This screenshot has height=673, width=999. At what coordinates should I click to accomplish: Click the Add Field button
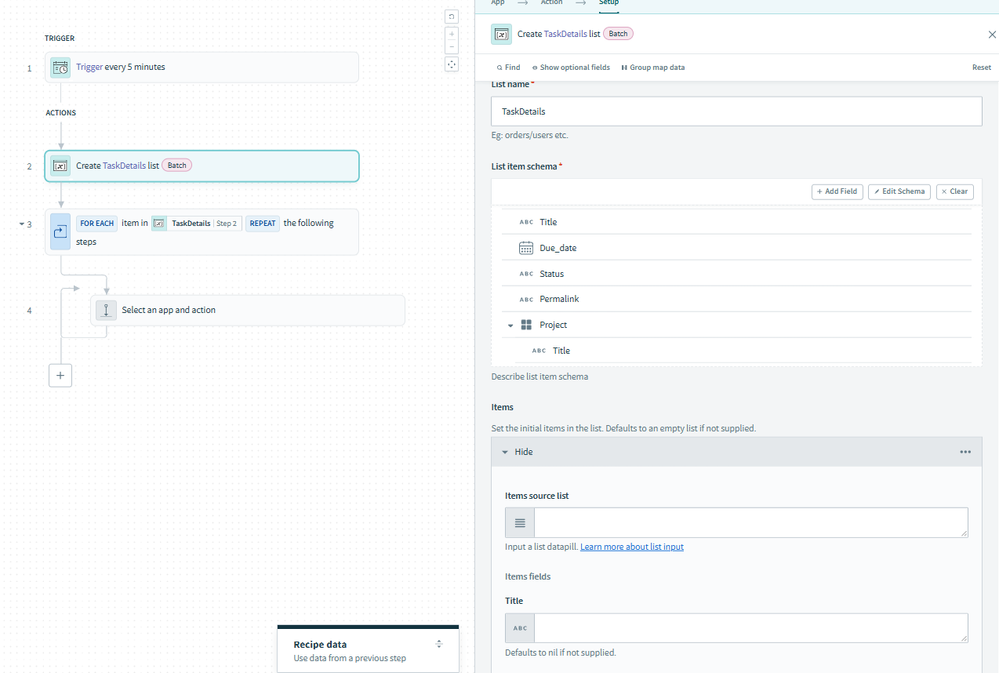(837, 191)
